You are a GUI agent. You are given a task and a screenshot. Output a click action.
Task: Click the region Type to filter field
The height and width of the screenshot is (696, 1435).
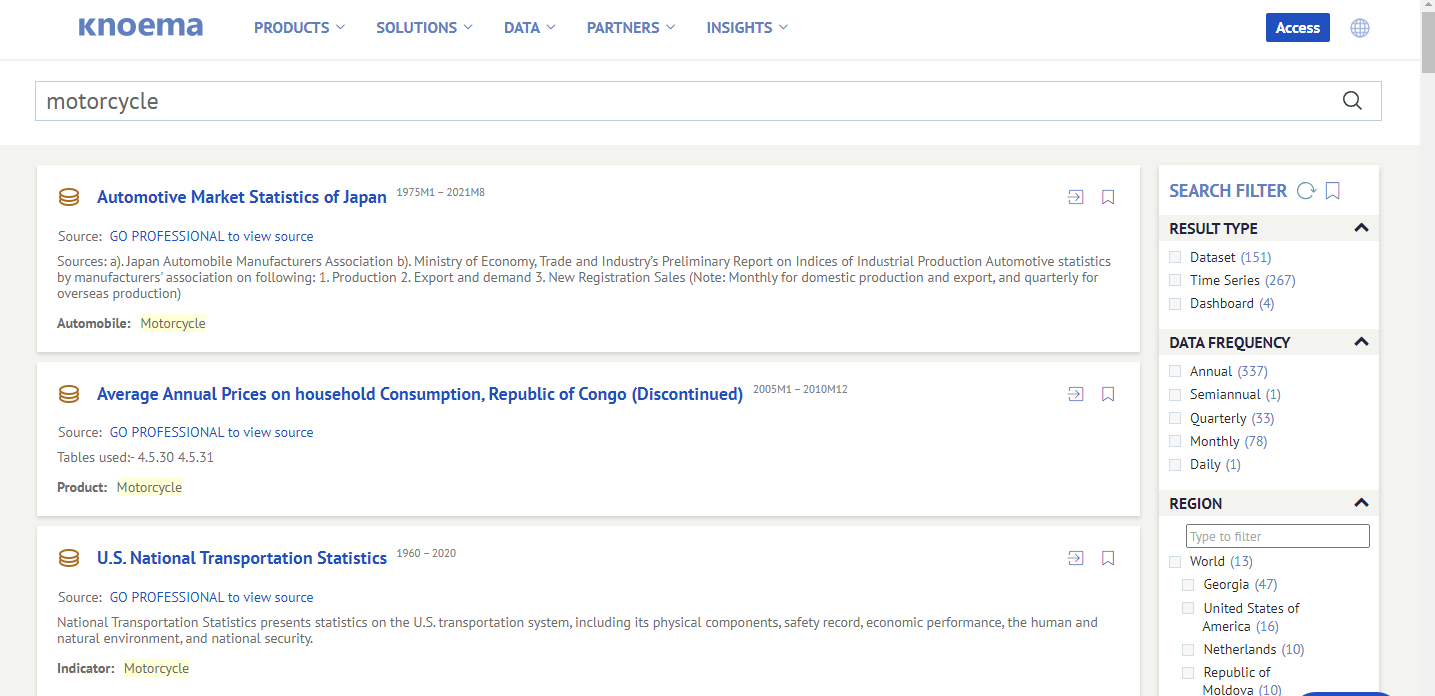[x=1277, y=536]
